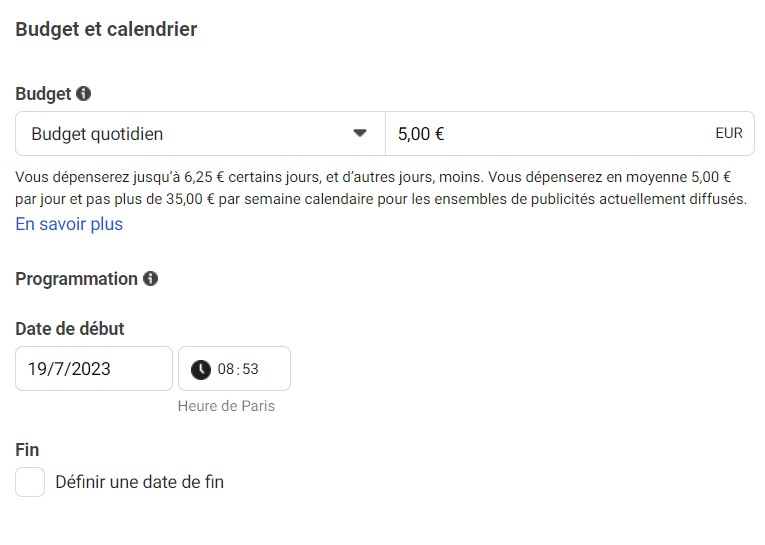765x545 pixels.
Task: Click the Budget et calendrier section heading
Action: (x=106, y=29)
